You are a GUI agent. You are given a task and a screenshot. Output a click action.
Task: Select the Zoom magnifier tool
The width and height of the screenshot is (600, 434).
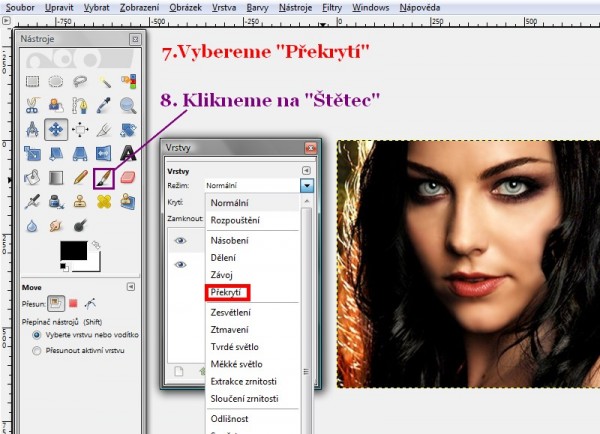click(x=128, y=106)
